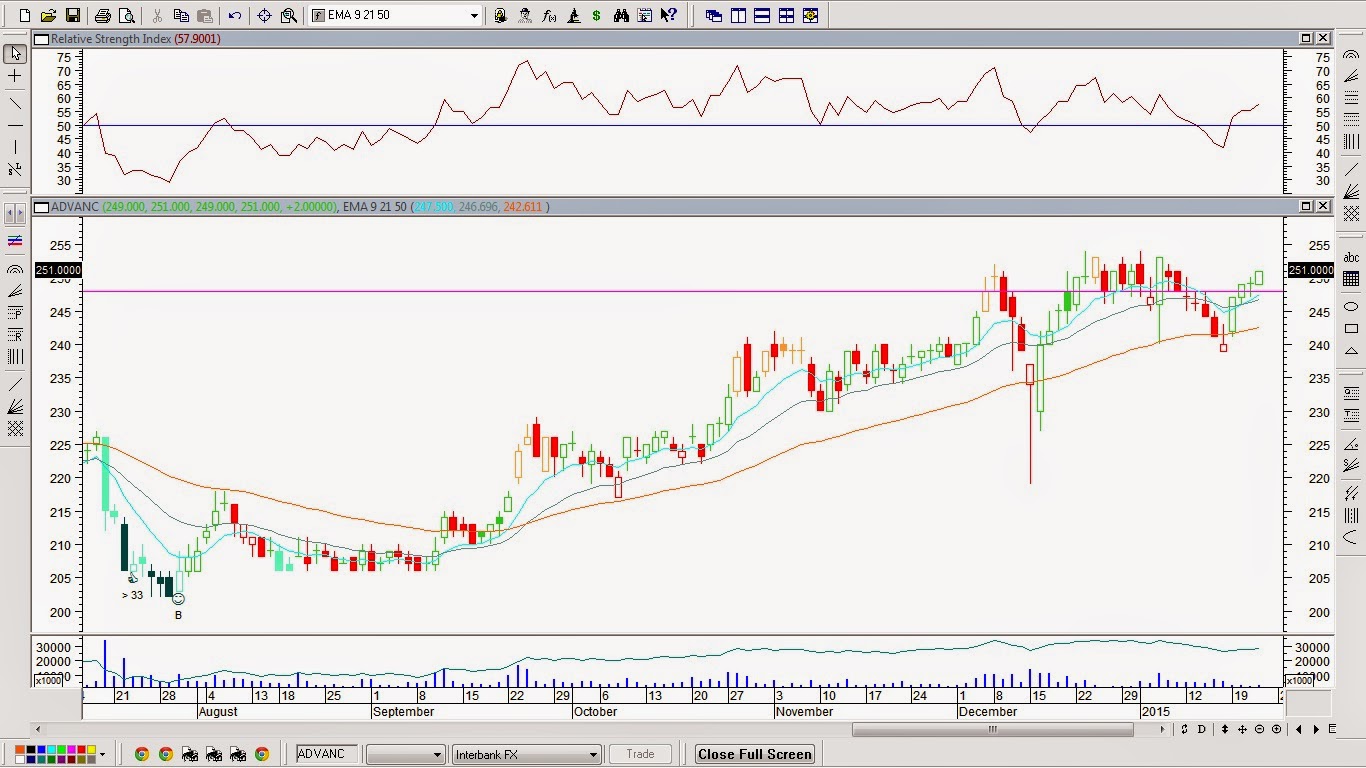Select the trendline drawing tool
Screen dimensions: 1366x768
(x=15, y=102)
